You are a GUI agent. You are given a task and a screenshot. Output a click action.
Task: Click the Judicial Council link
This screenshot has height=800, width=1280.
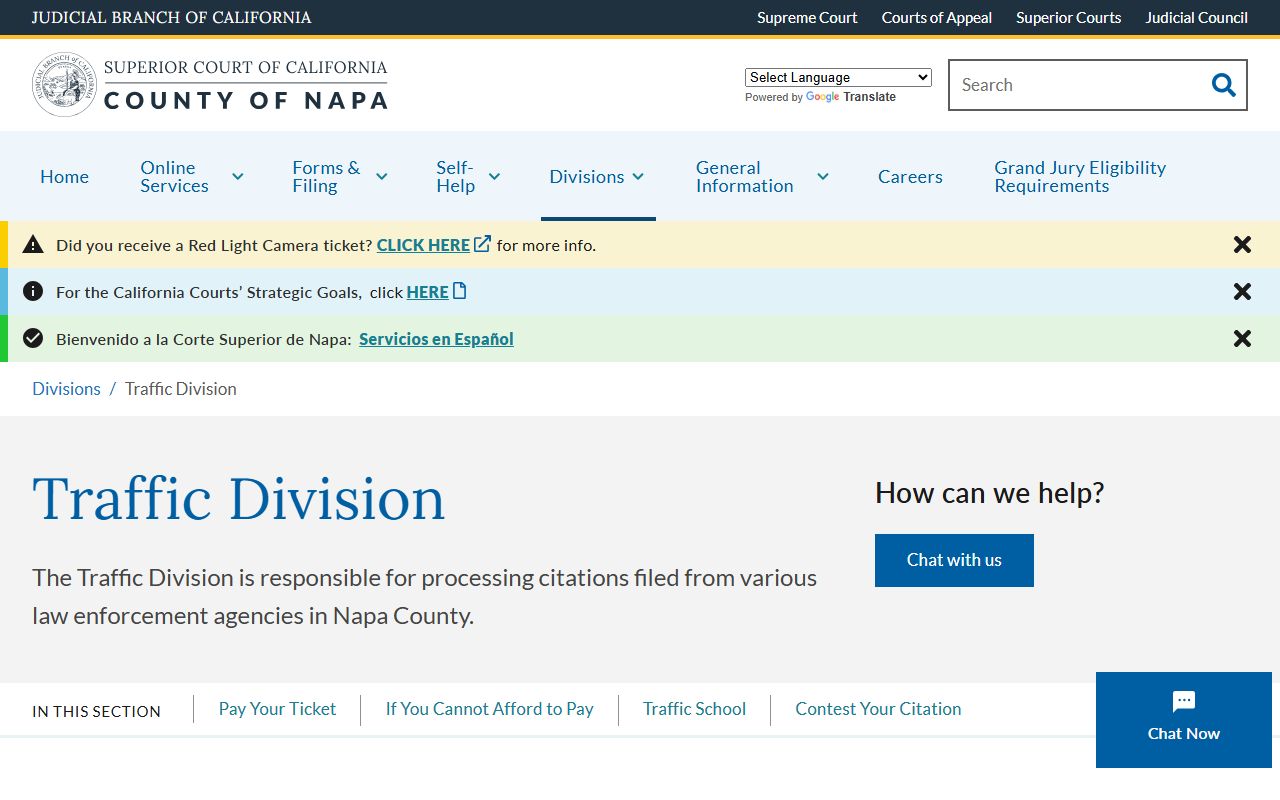coord(1196,17)
